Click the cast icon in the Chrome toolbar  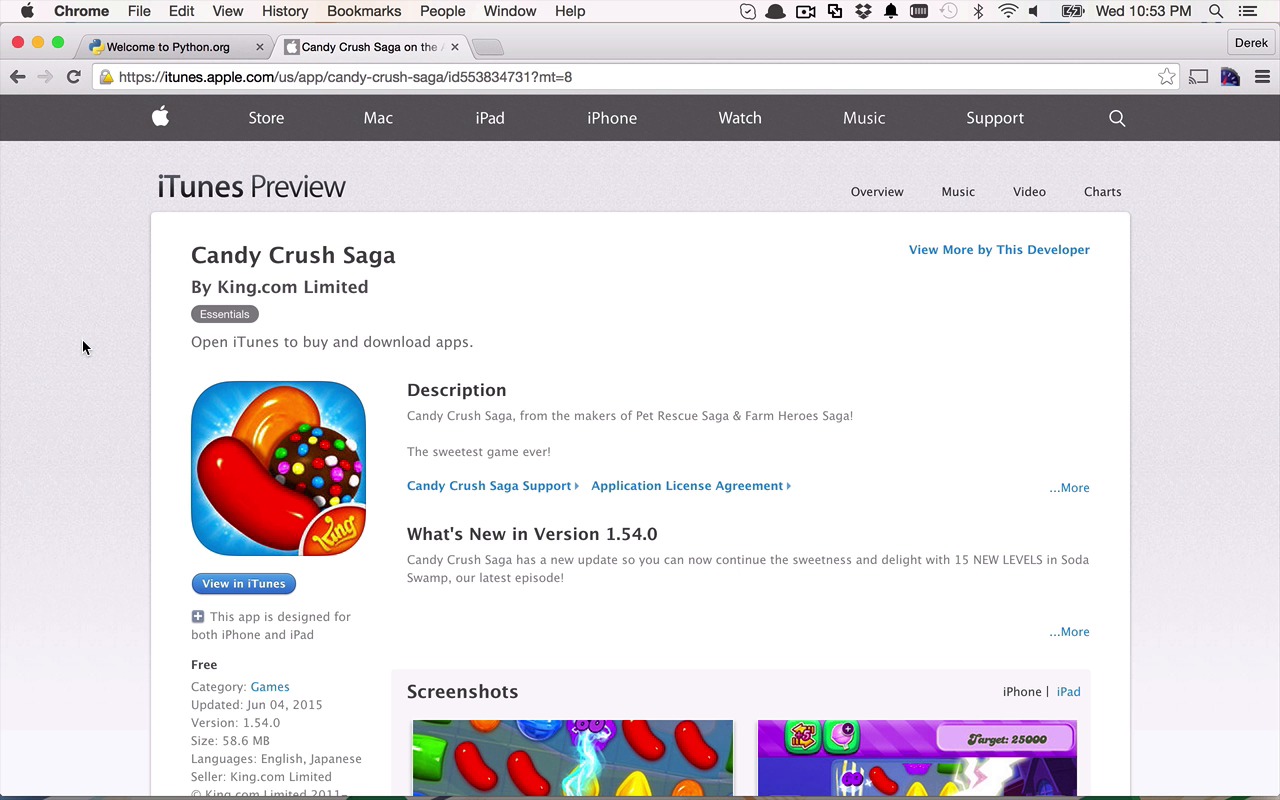[1199, 77]
